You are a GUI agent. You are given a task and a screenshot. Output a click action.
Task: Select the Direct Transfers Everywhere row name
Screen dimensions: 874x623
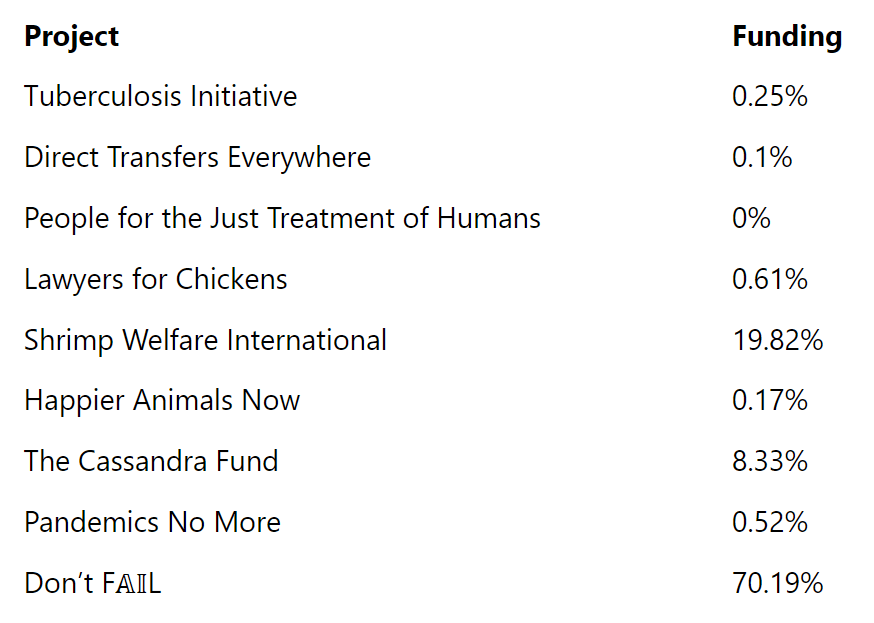(197, 158)
